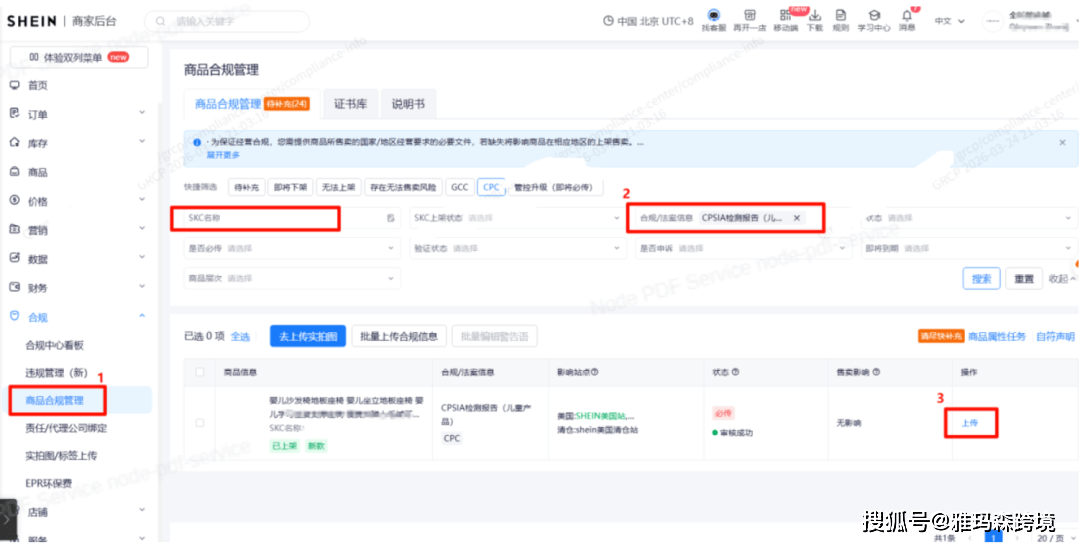Viewport: 1080px width, 545px height.
Task: Open the 中文 language dropdown
Action: (950, 21)
